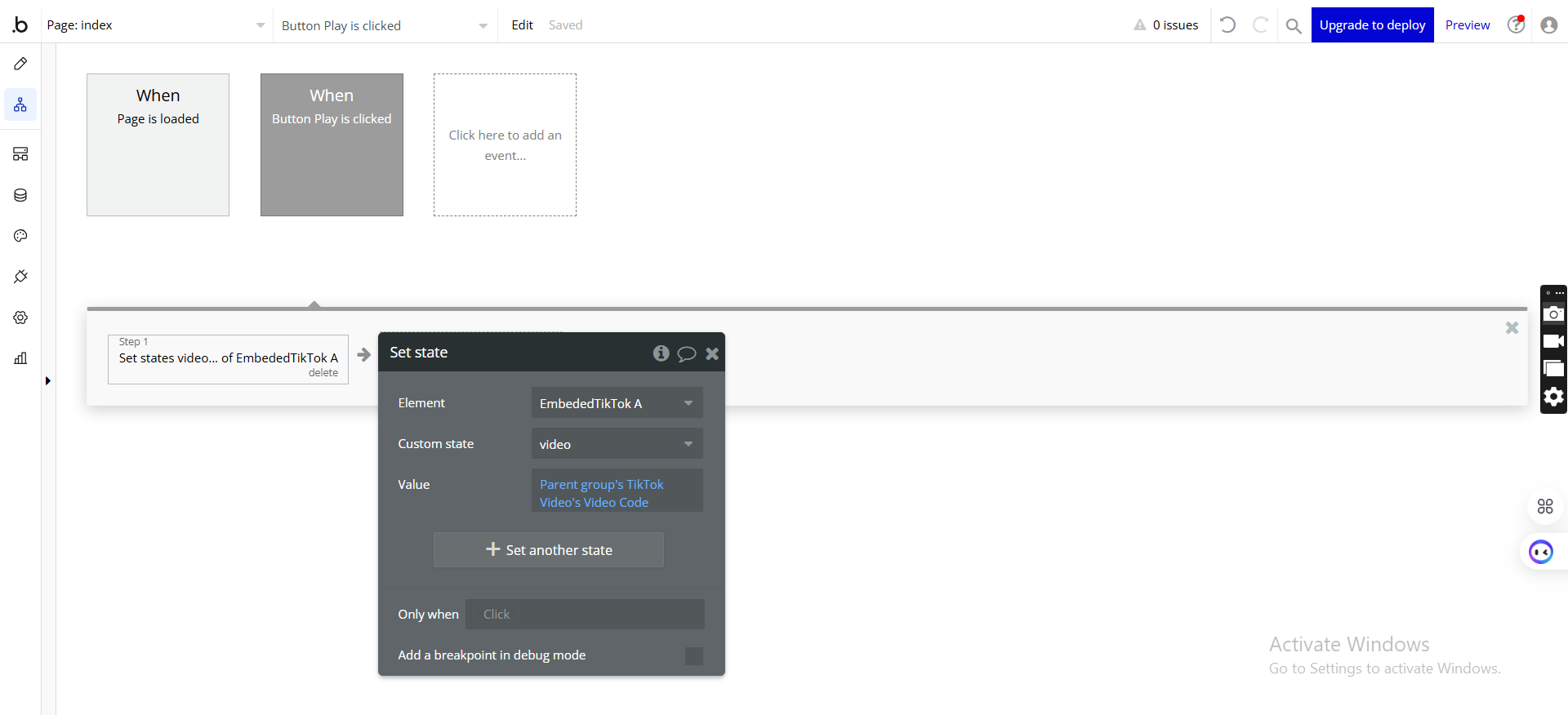
Task: Toggle breakpoint in debug mode checkbox
Action: [694, 655]
